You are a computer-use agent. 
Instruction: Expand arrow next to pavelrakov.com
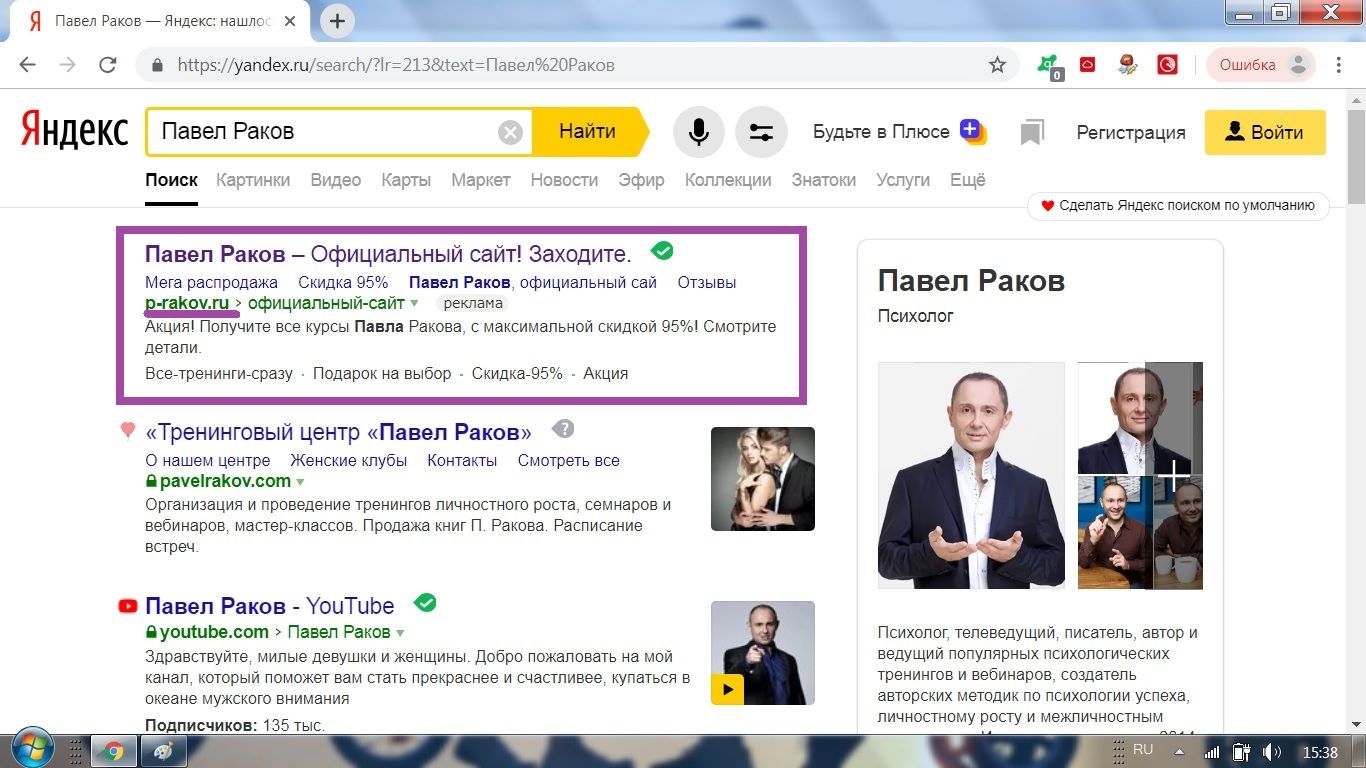pyautogui.click(x=300, y=482)
